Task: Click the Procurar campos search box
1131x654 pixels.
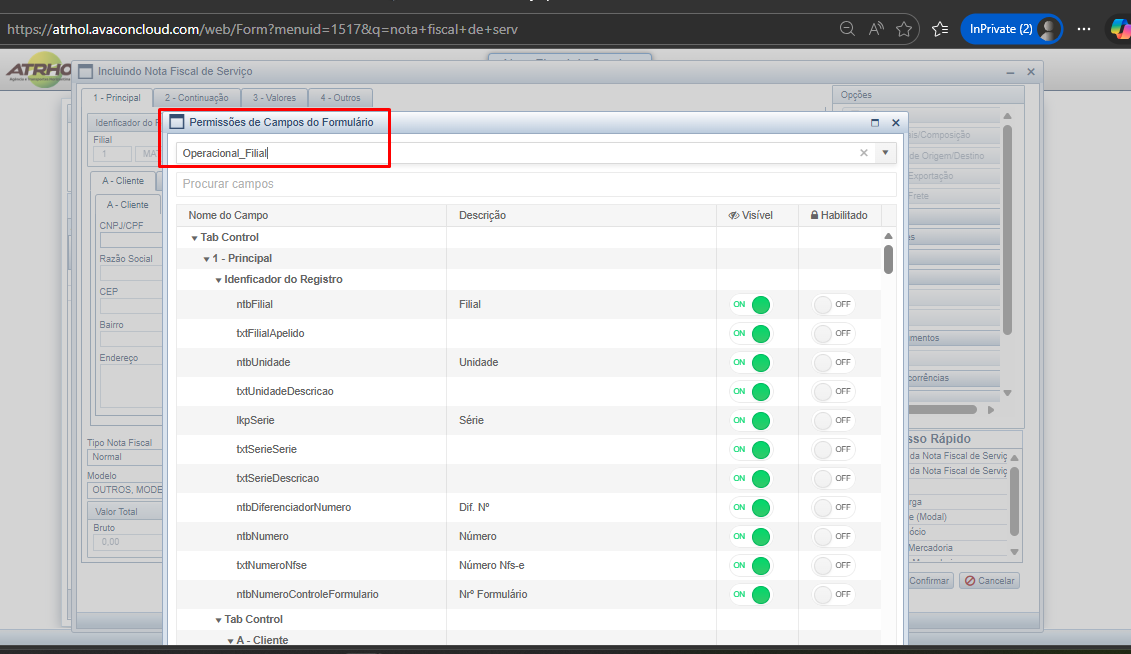Action: tap(536, 184)
